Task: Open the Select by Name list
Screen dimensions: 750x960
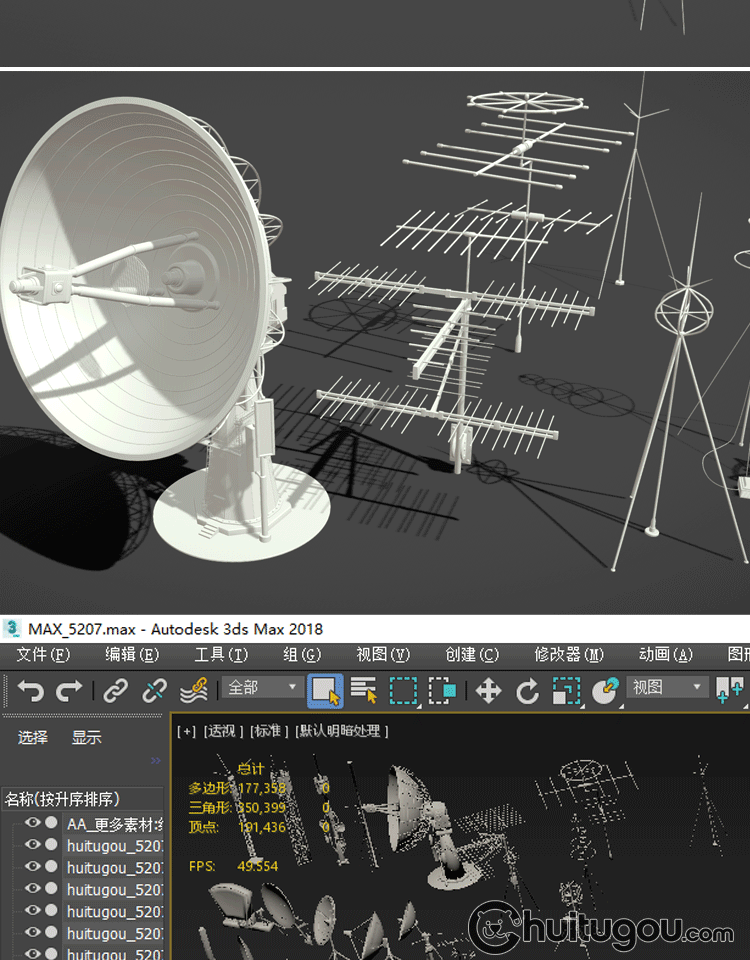Action: point(363,691)
